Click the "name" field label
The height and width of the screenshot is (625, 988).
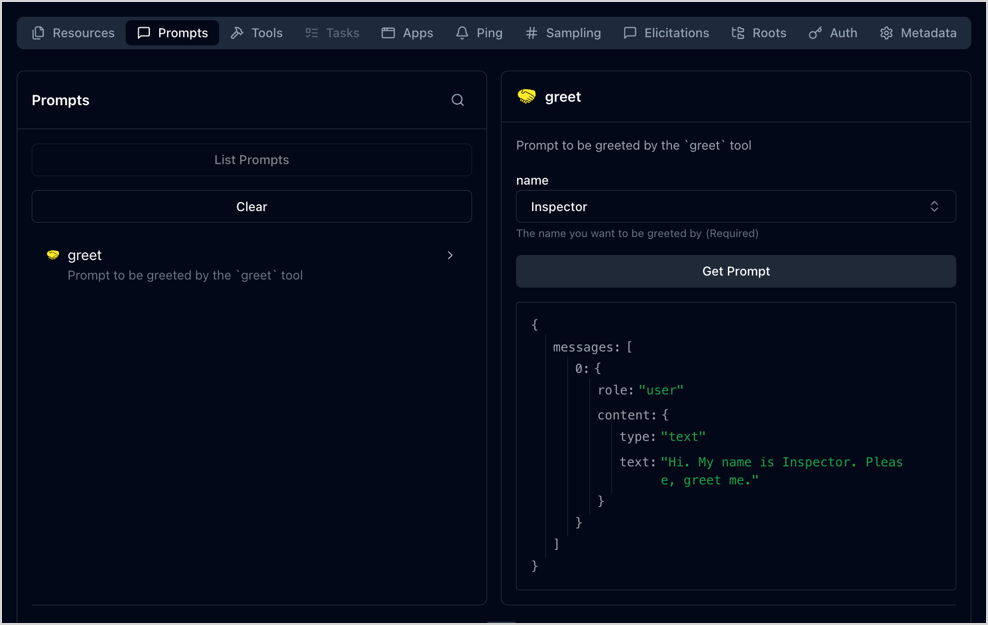tap(532, 180)
